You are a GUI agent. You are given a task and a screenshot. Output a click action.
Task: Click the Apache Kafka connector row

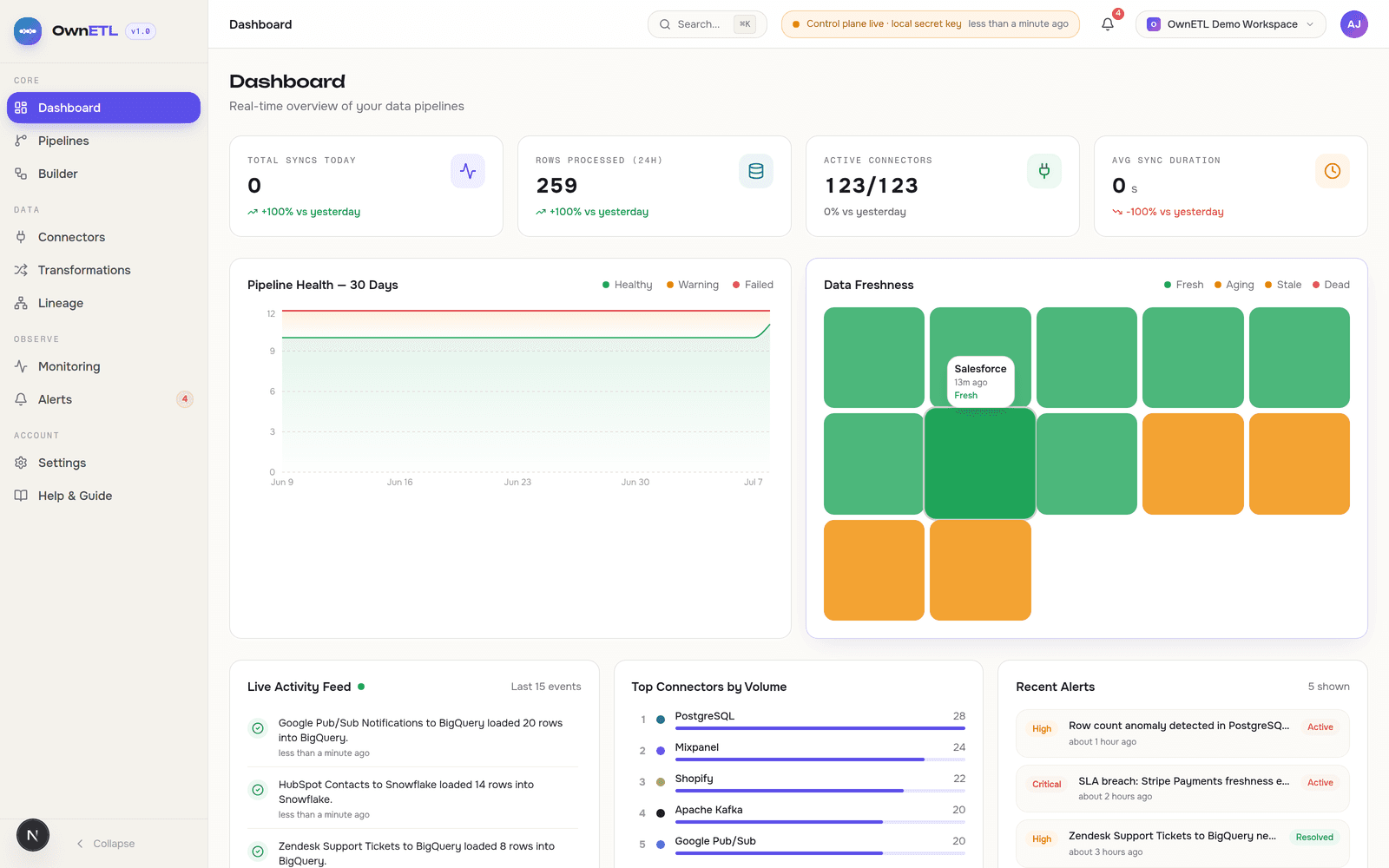coord(799,813)
